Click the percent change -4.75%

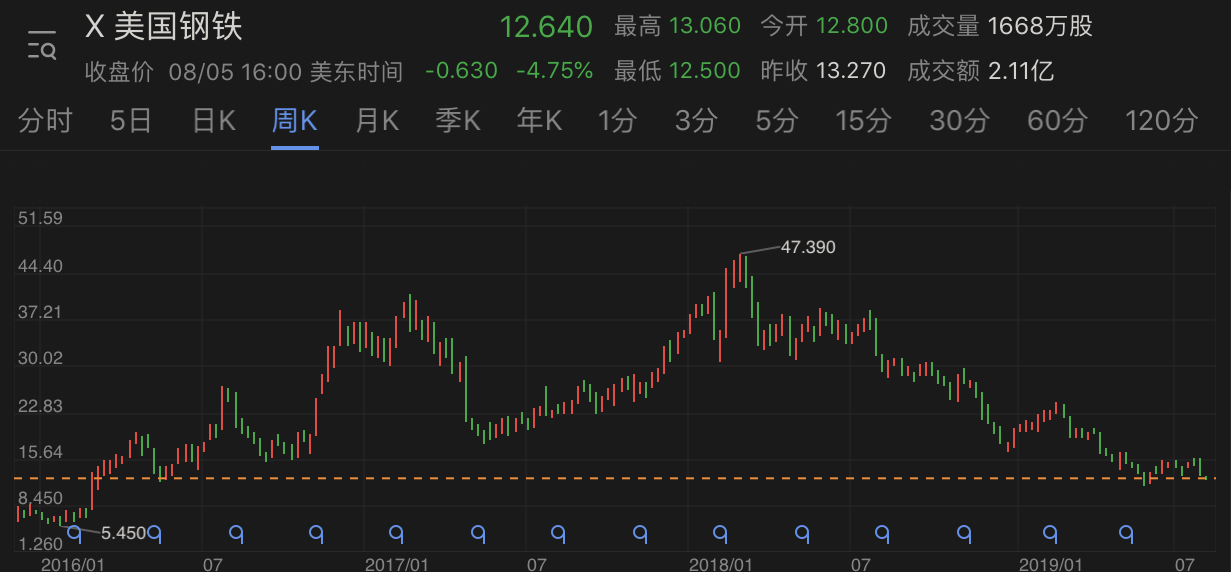click(554, 71)
